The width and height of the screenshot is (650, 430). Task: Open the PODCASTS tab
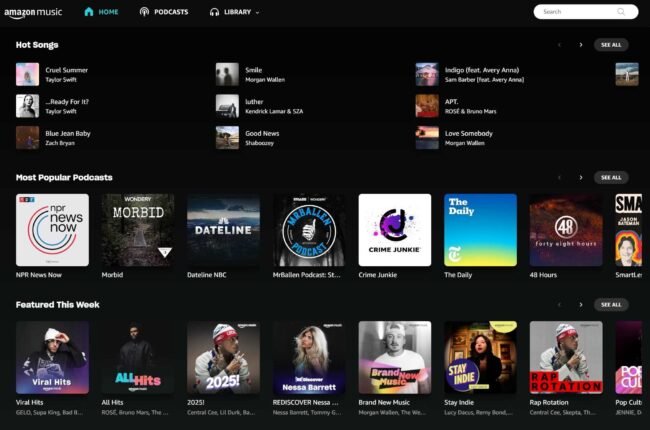point(164,12)
